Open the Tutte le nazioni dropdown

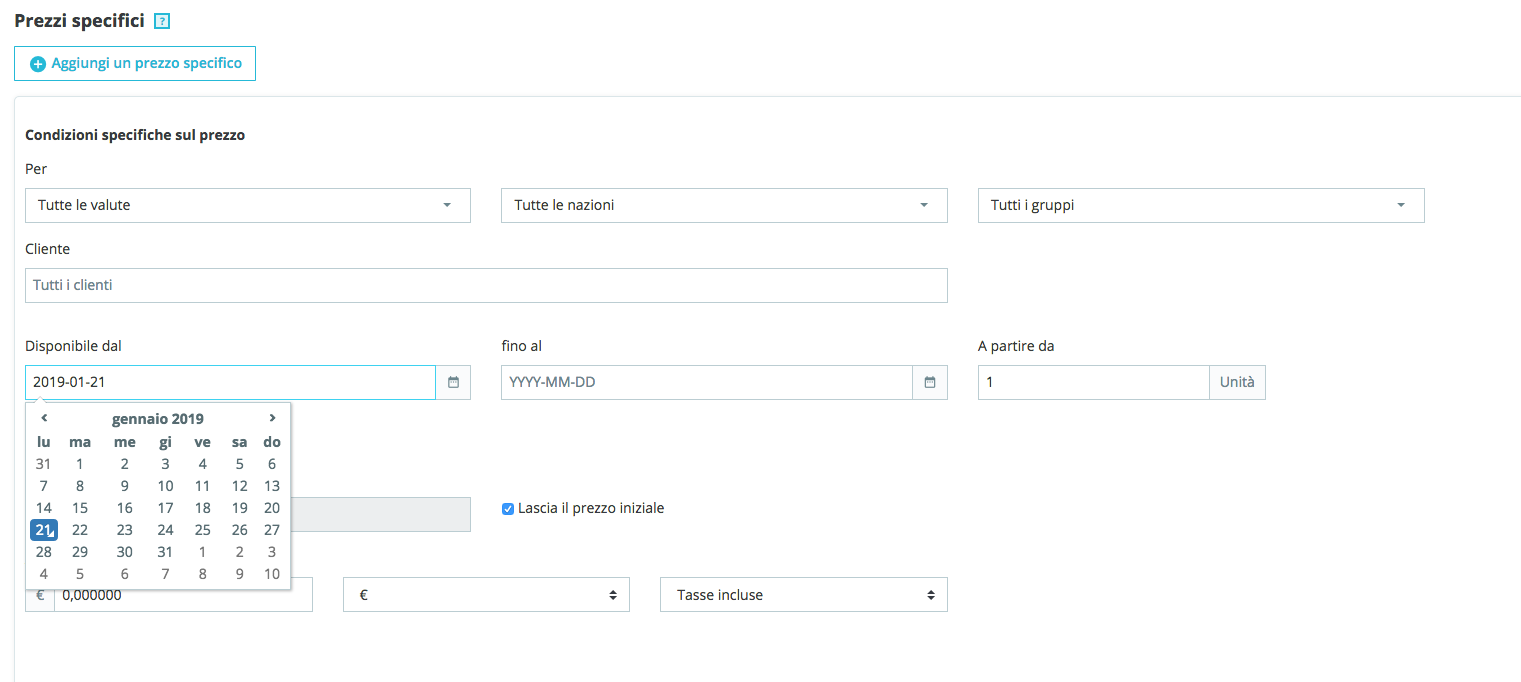tap(723, 205)
